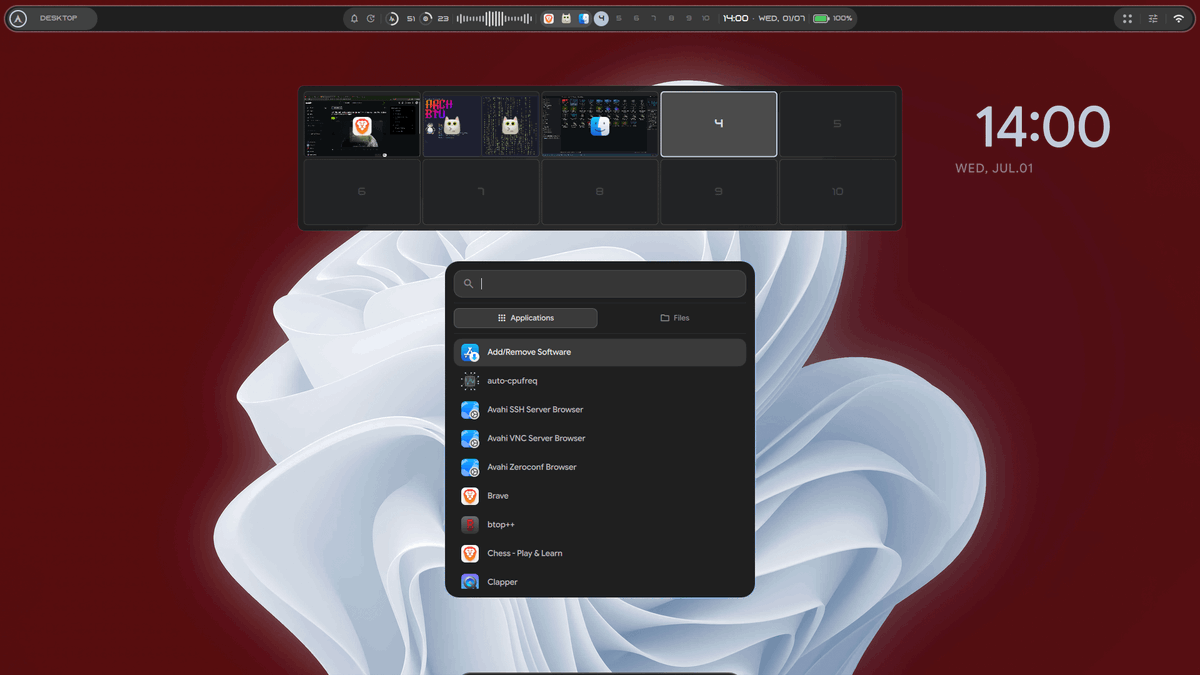Launch Avahi SSH Server Browser
The height and width of the screenshot is (675, 1200).
tap(600, 410)
